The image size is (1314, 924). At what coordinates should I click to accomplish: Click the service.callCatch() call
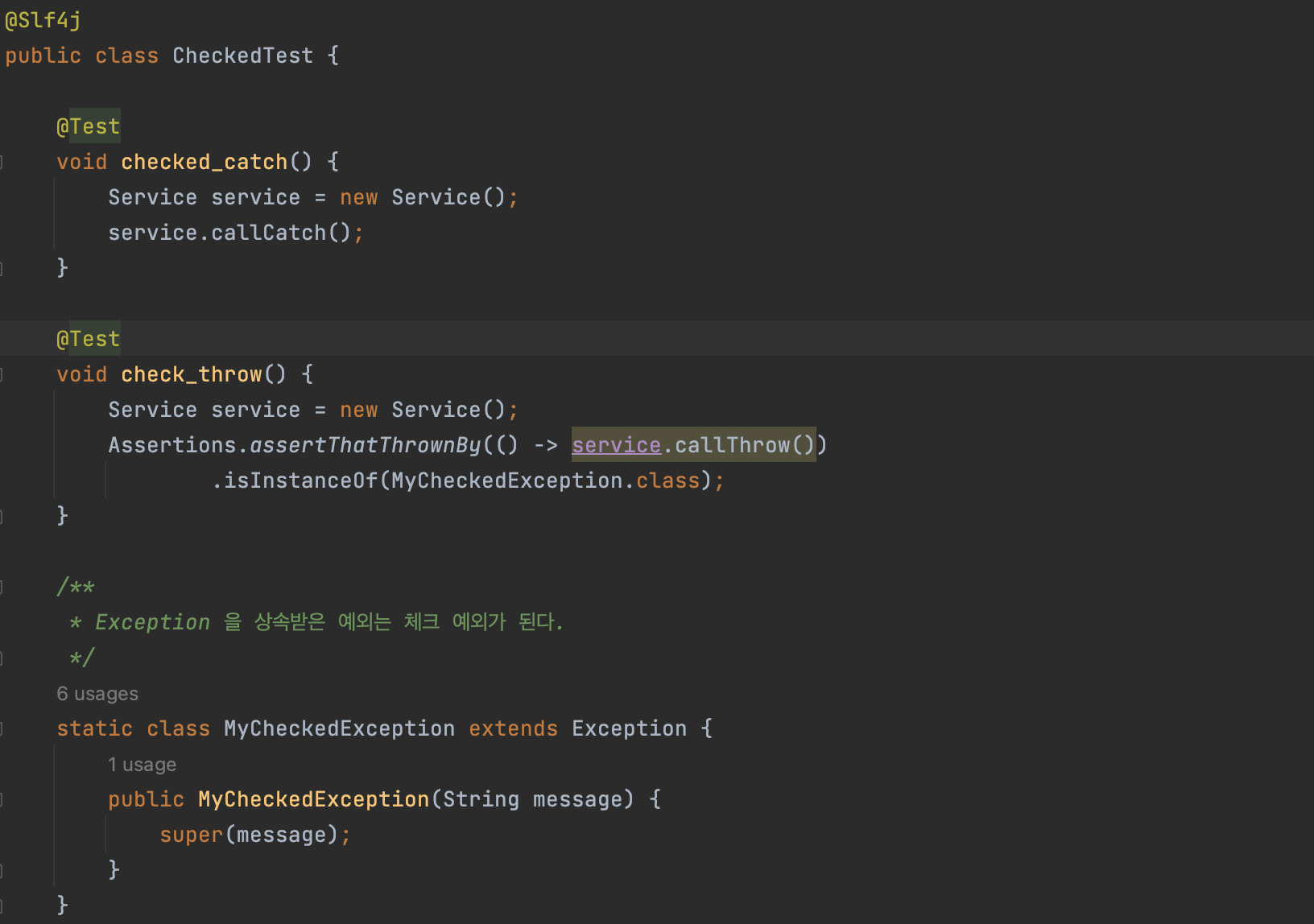229,233
